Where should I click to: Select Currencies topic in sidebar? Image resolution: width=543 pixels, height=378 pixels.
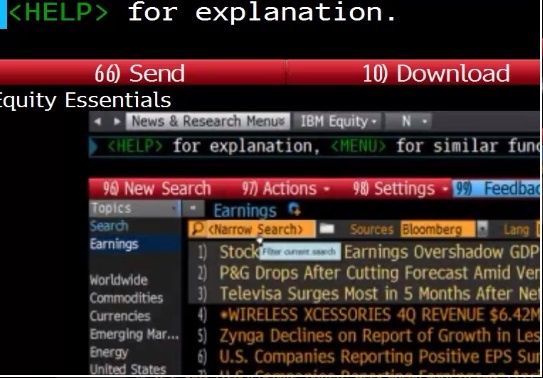[120, 316]
